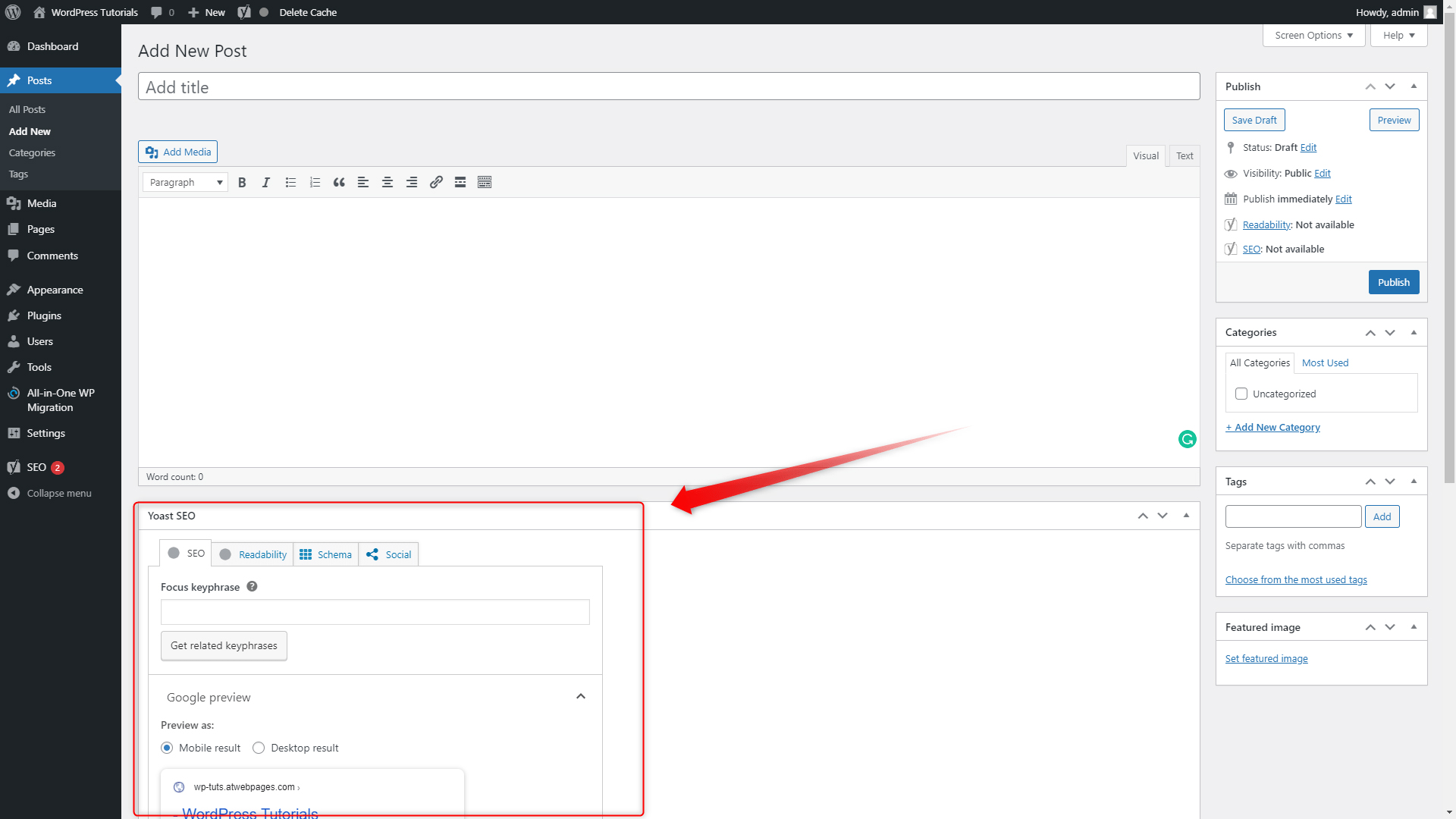The height and width of the screenshot is (819, 1456).
Task: Click Get related keyphrases button
Action: pyautogui.click(x=224, y=645)
